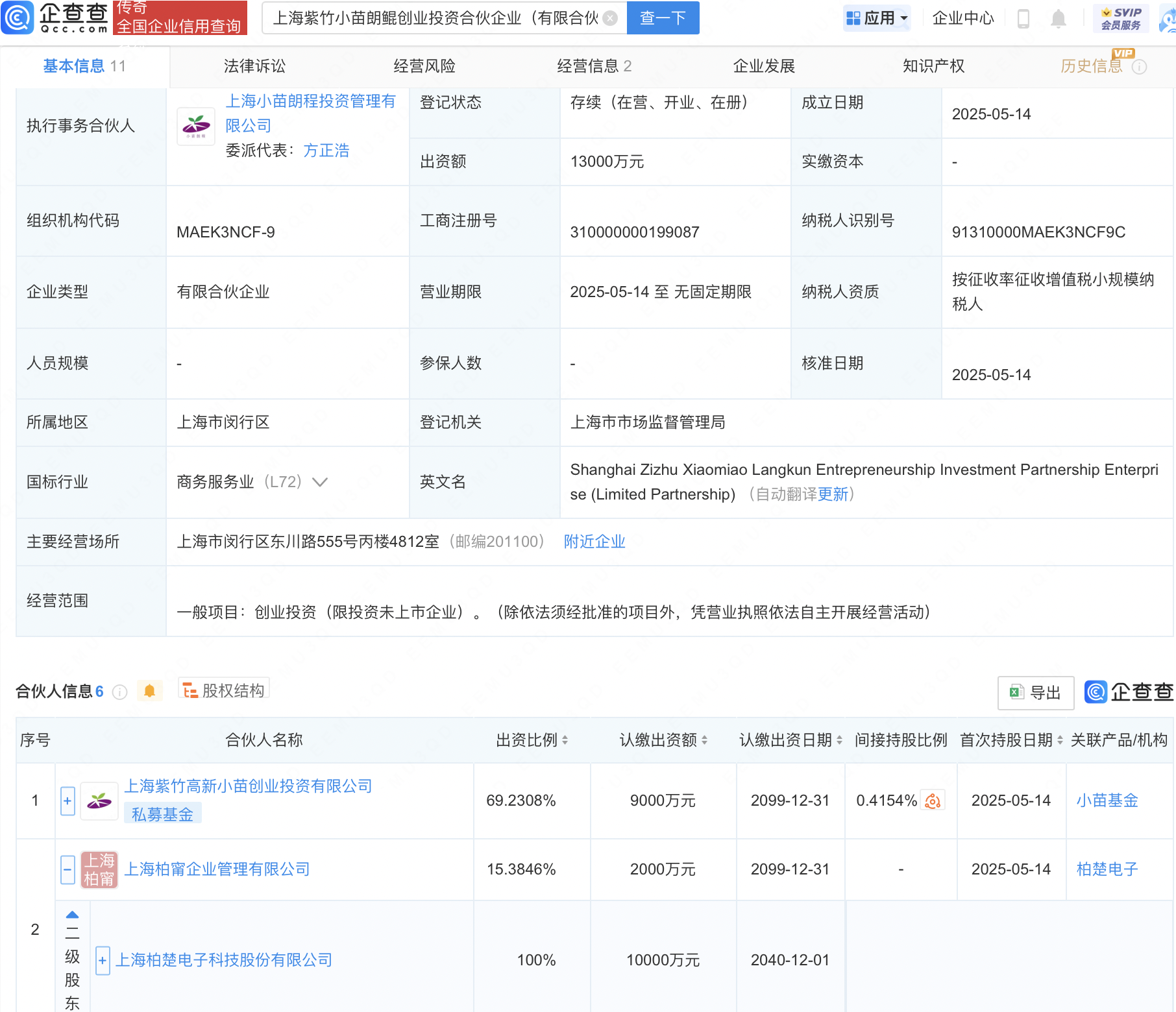
Task: Expand 上海柏楚电子科技 plus button
Action: (x=103, y=960)
